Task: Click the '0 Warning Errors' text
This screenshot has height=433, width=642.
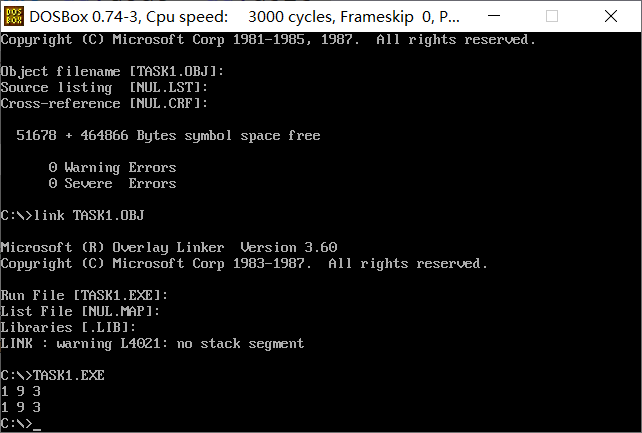Action: (x=112, y=167)
